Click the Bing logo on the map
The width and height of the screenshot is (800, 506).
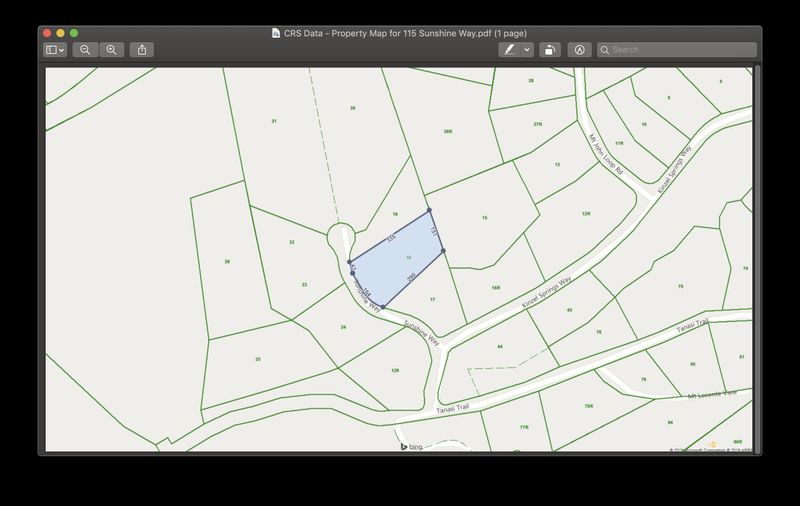pos(411,447)
